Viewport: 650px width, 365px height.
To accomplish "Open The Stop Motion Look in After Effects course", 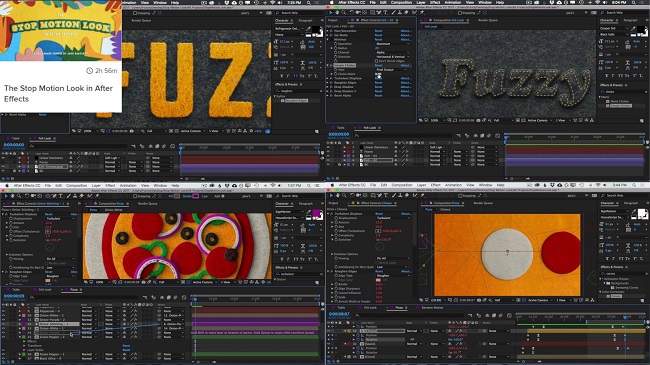I will [x=58, y=93].
